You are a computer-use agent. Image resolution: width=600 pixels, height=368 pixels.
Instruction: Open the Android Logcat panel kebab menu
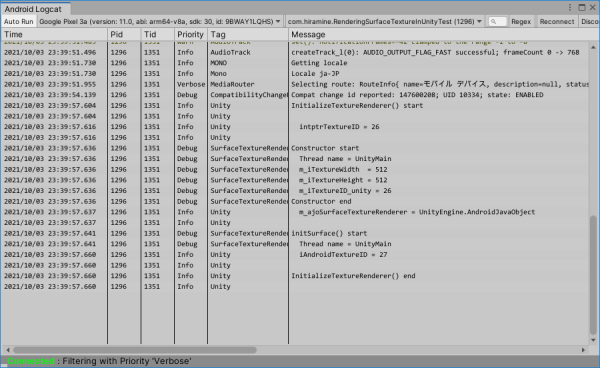pos(570,7)
